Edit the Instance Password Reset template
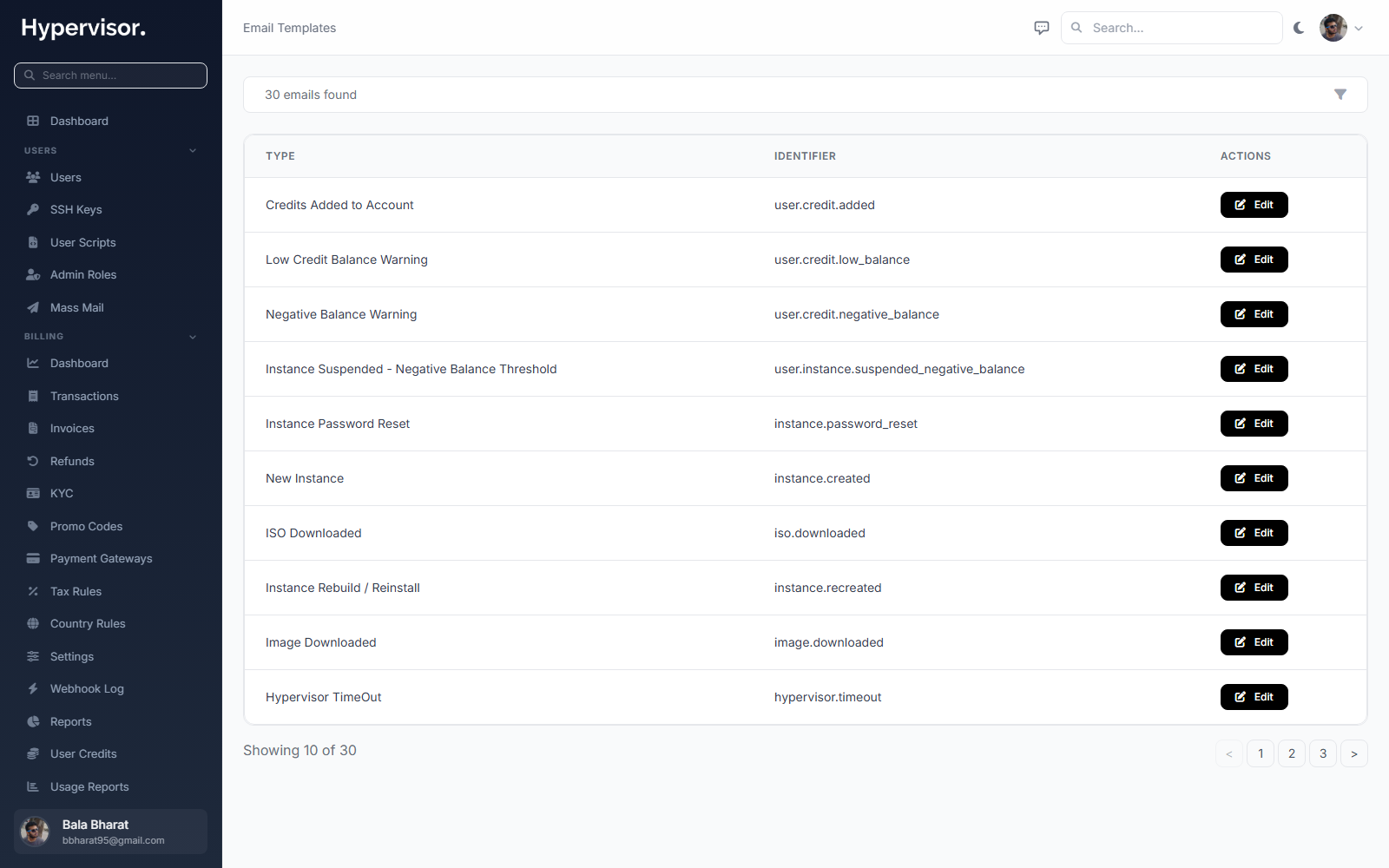Viewport: 1389px width, 868px height. click(1254, 424)
